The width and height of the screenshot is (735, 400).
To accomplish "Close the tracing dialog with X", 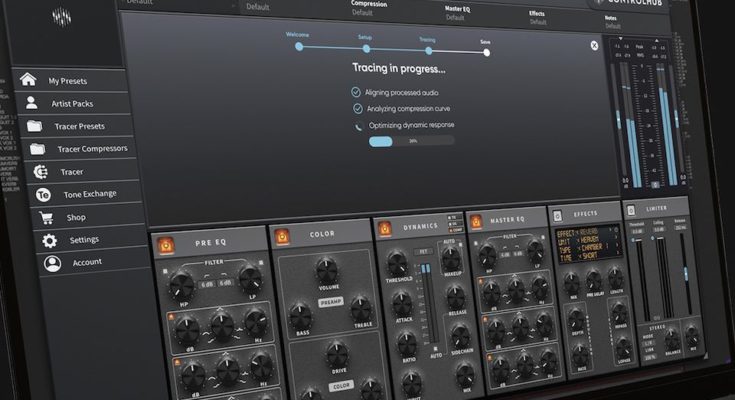I will (x=594, y=45).
